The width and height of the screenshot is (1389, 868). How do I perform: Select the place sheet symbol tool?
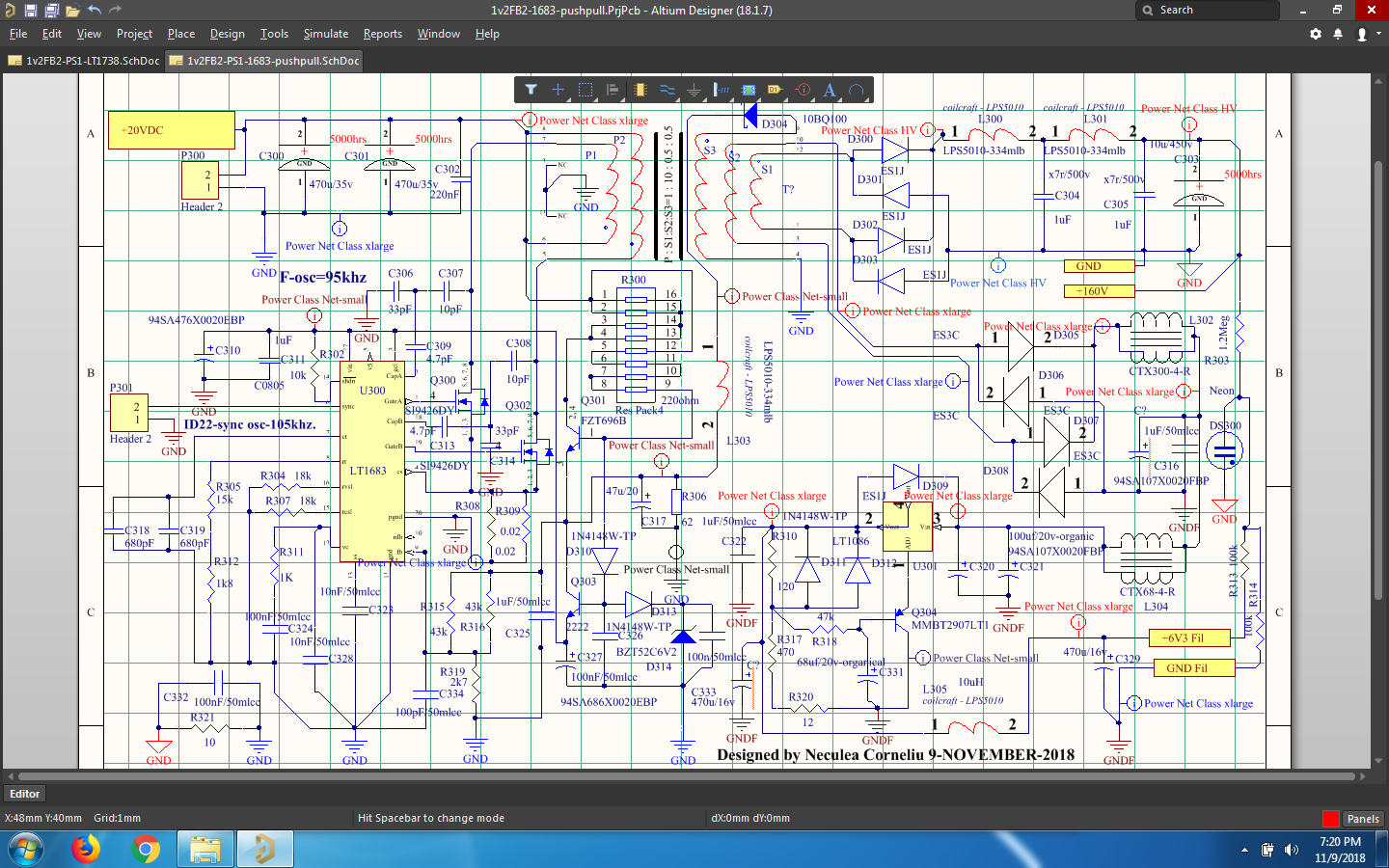pyautogui.click(x=748, y=90)
